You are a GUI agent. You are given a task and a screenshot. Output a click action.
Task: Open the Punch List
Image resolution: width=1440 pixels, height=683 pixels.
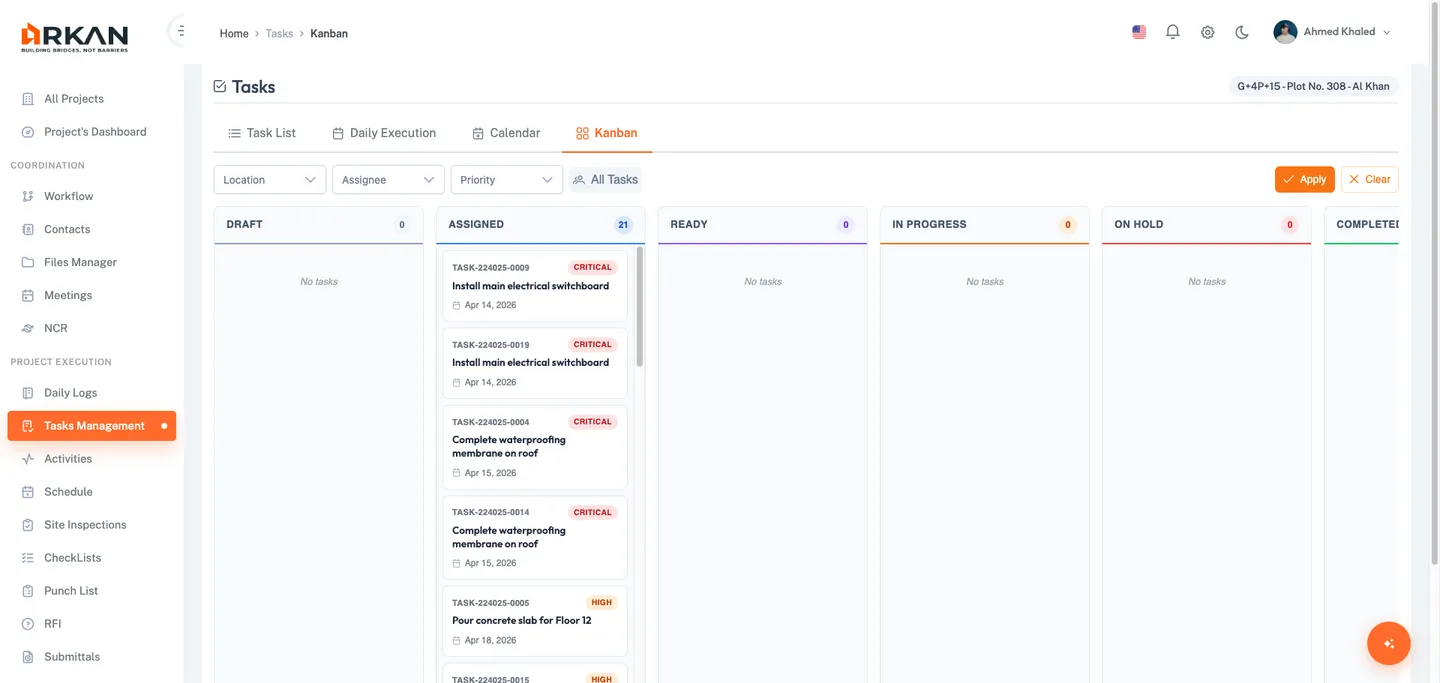pyautogui.click(x=70, y=590)
